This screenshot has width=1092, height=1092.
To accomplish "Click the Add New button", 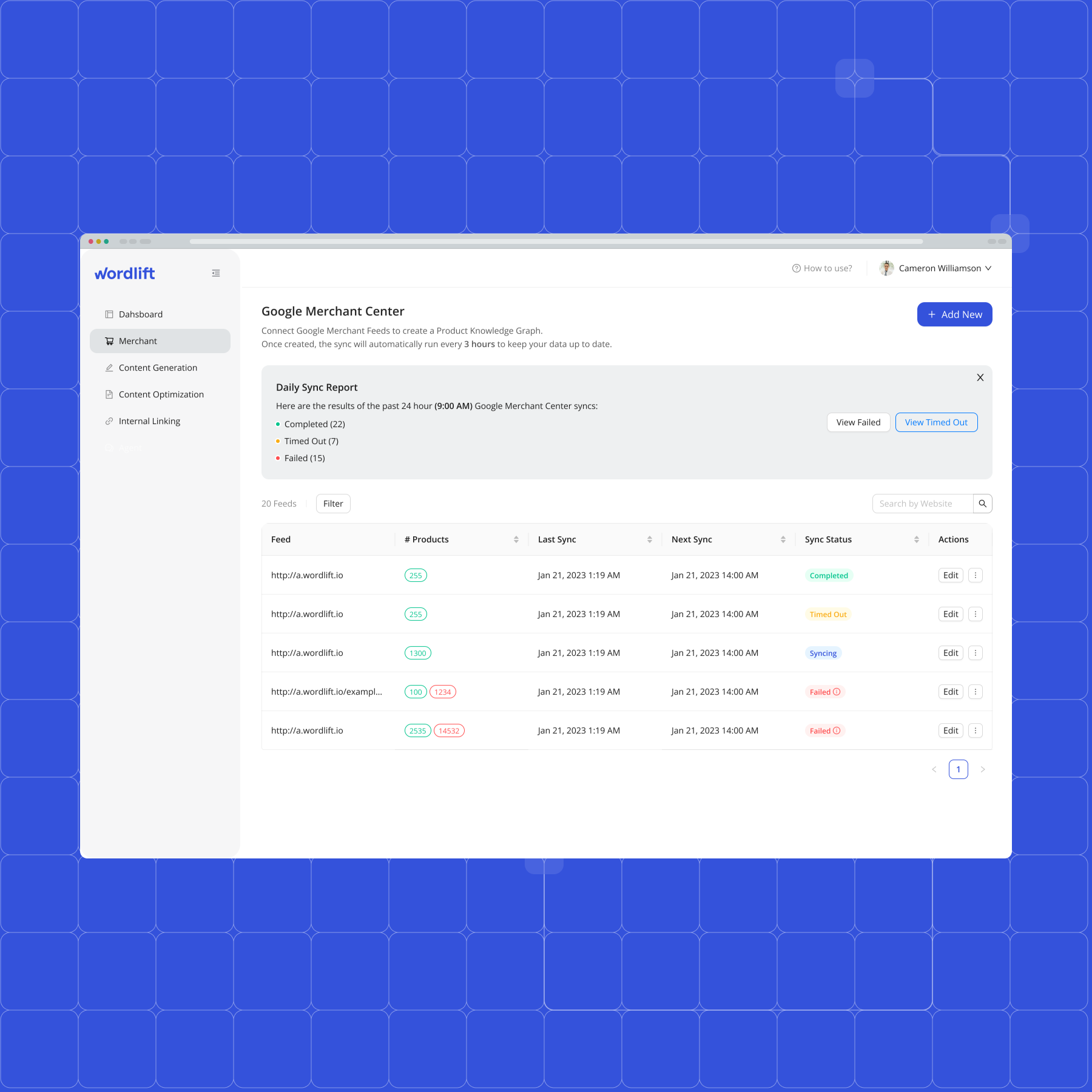I will pos(954,314).
